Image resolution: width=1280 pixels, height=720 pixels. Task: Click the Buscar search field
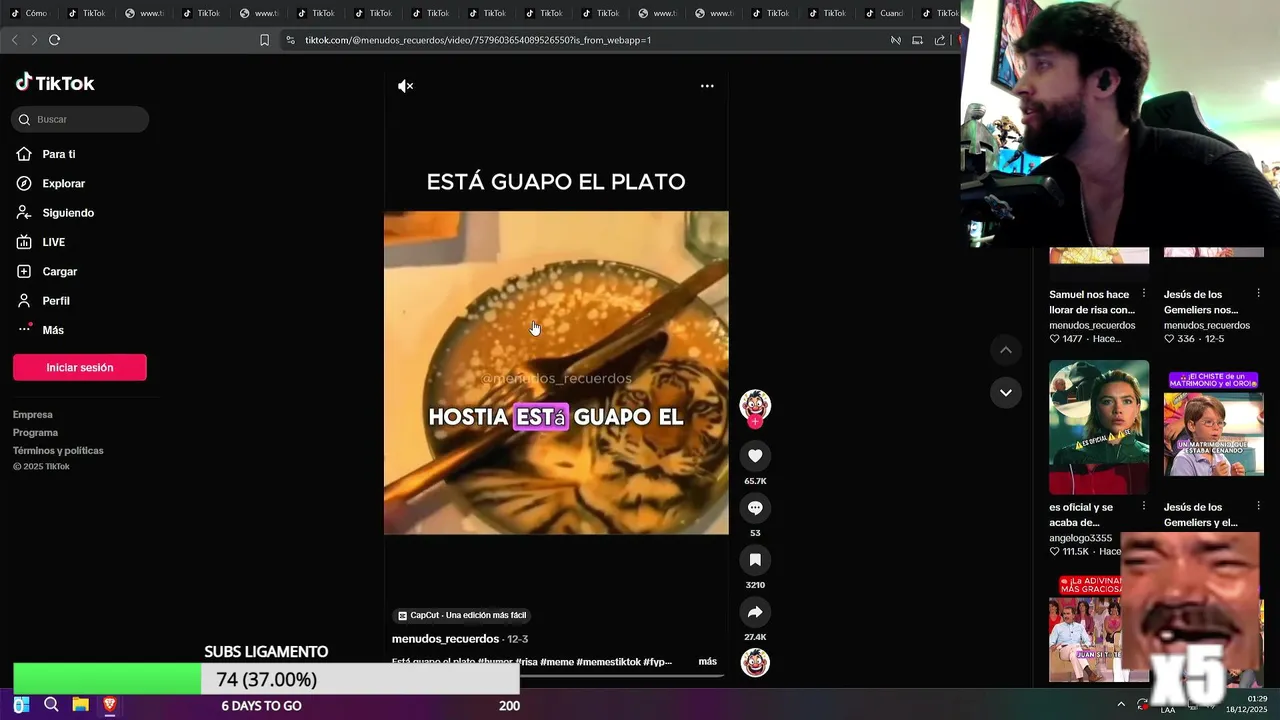pyautogui.click(x=80, y=119)
